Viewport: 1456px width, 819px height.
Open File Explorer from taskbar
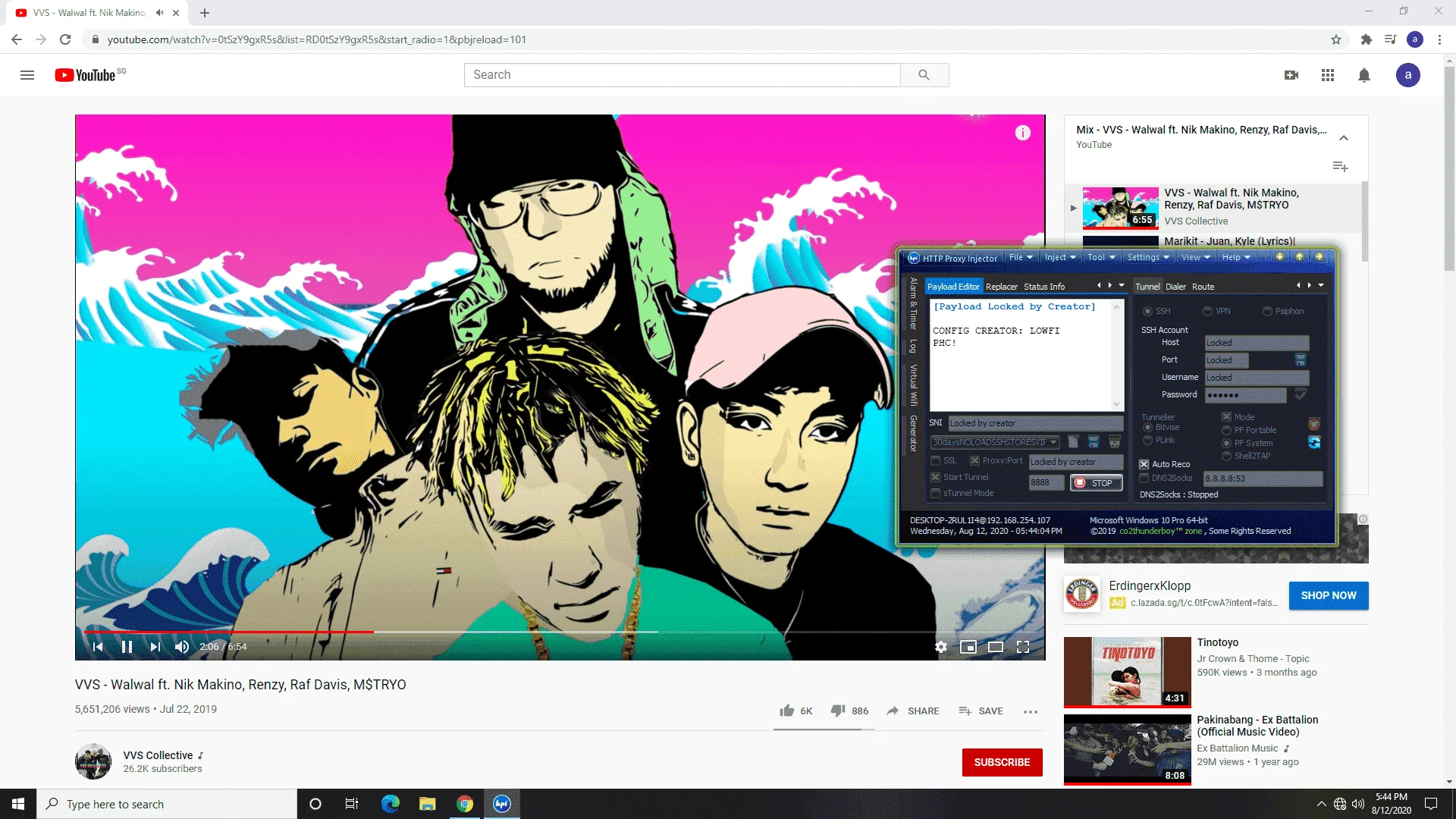(428, 804)
